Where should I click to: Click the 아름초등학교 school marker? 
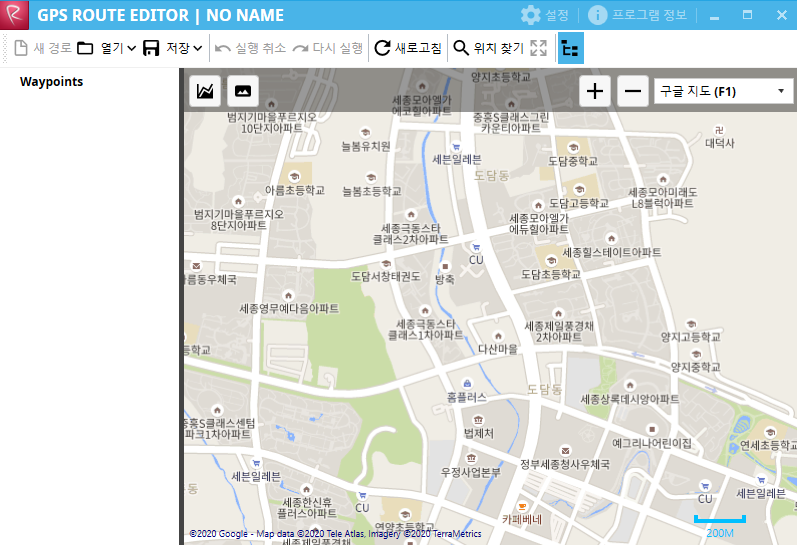[294, 177]
